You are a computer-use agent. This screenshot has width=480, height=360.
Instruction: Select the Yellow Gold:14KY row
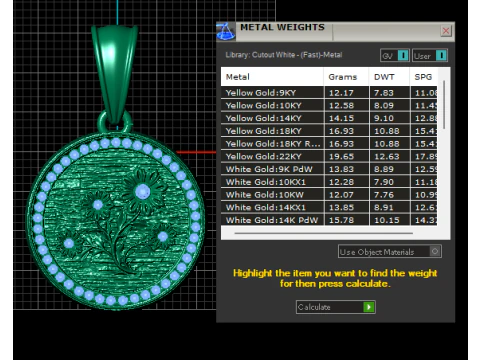tap(329, 118)
